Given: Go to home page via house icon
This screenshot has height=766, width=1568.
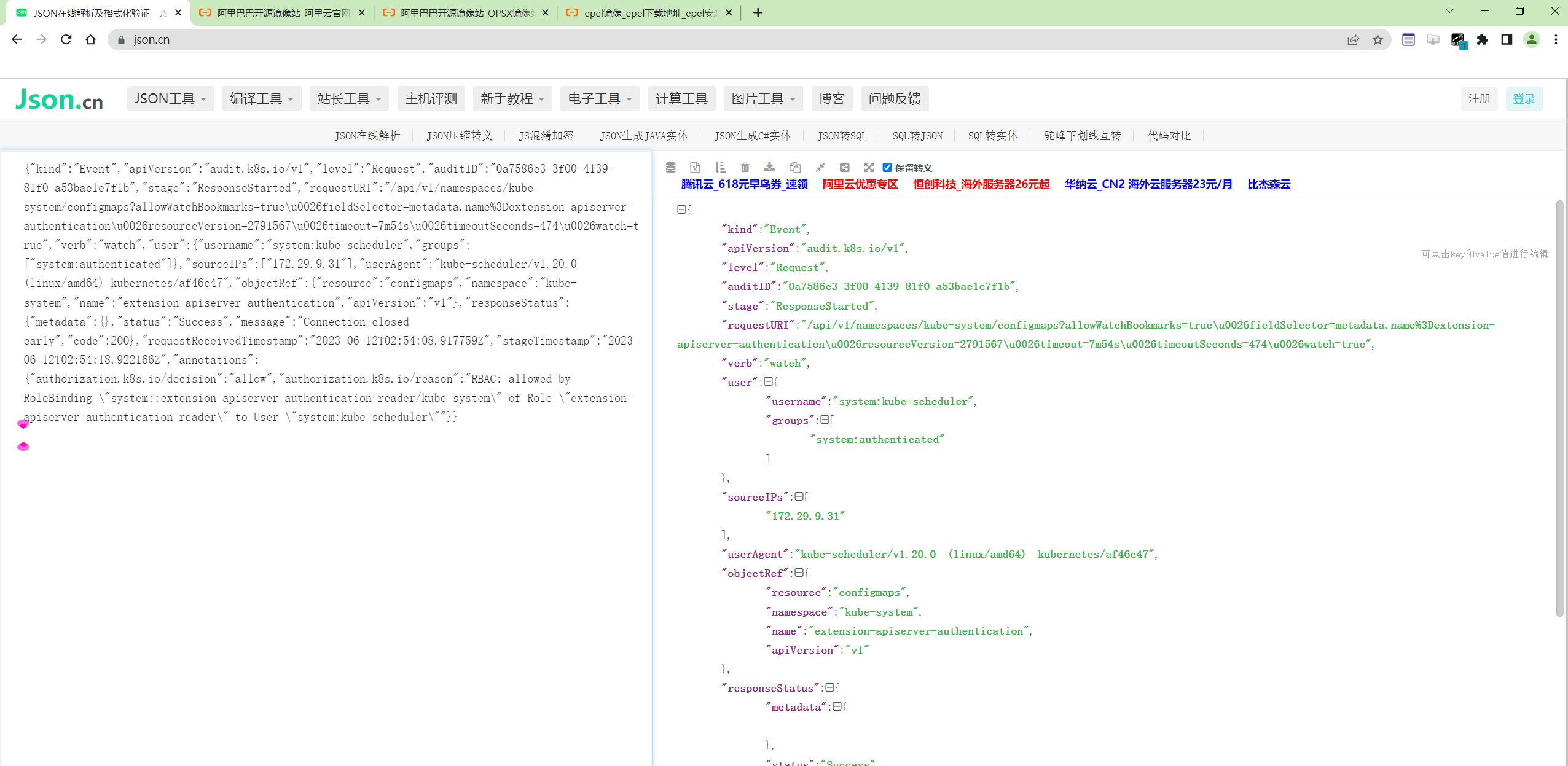Looking at the screenshot, I should [90, 39].
